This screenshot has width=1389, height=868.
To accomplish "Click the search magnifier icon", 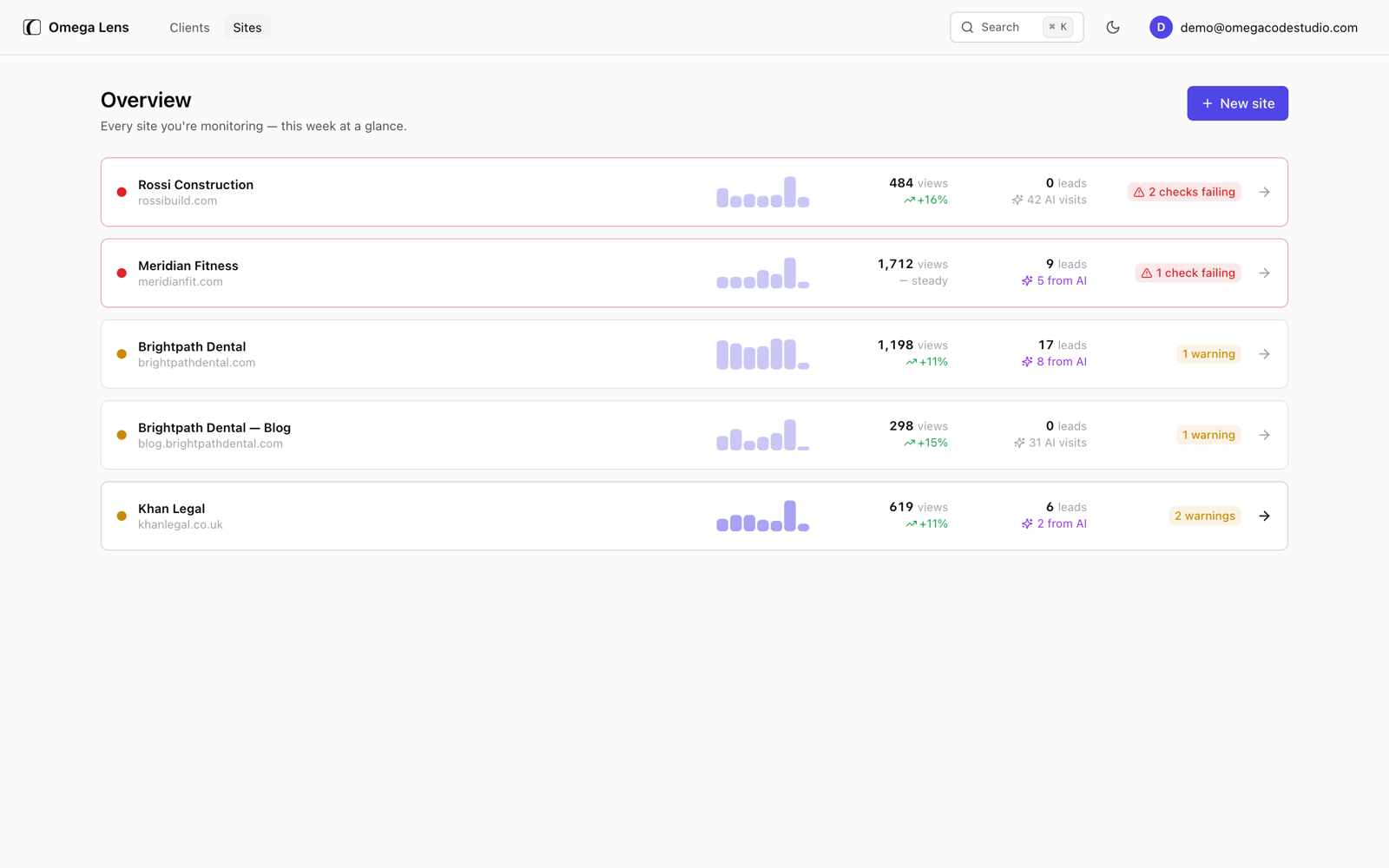I will tap(967, 27).
